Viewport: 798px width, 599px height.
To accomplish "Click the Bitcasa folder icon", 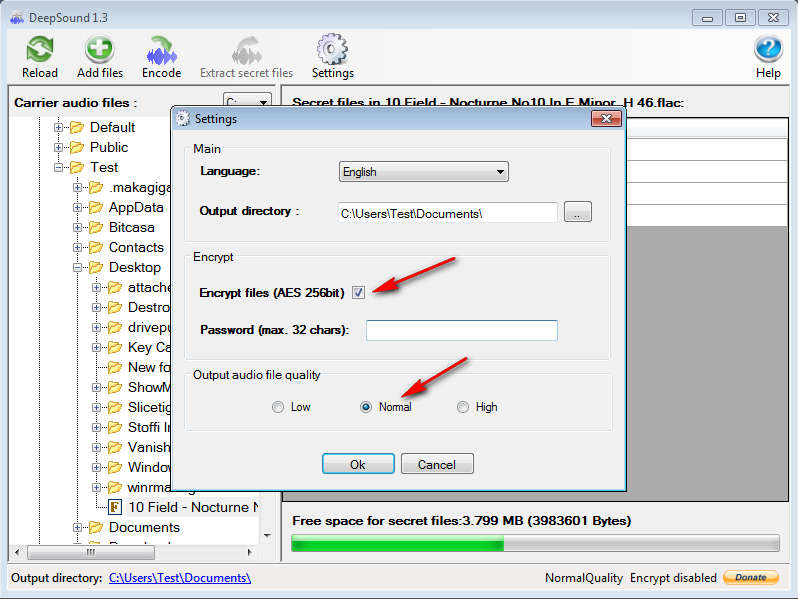I will tap(96, 227).
